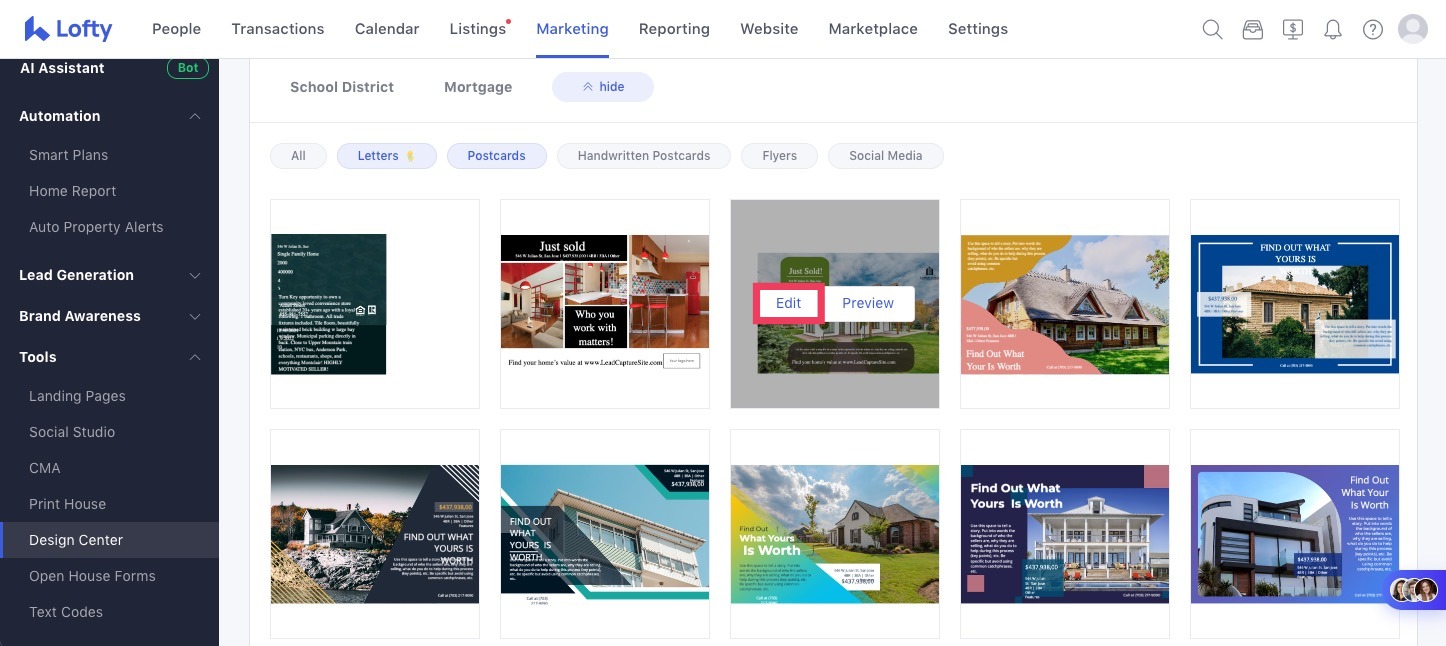
Task: Expand the Lead Generation section
Action: click(195, 275)
